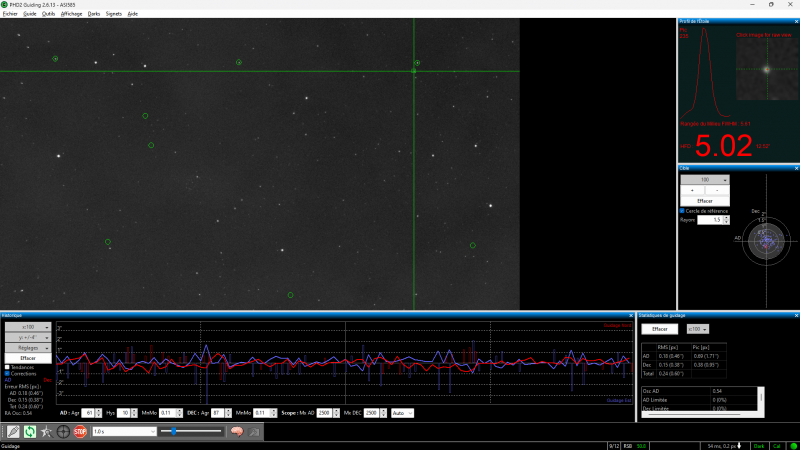Viewport: 800px width, 450px height.
Task: Click the AD Hys value field
Action: [x=124, y=413]
